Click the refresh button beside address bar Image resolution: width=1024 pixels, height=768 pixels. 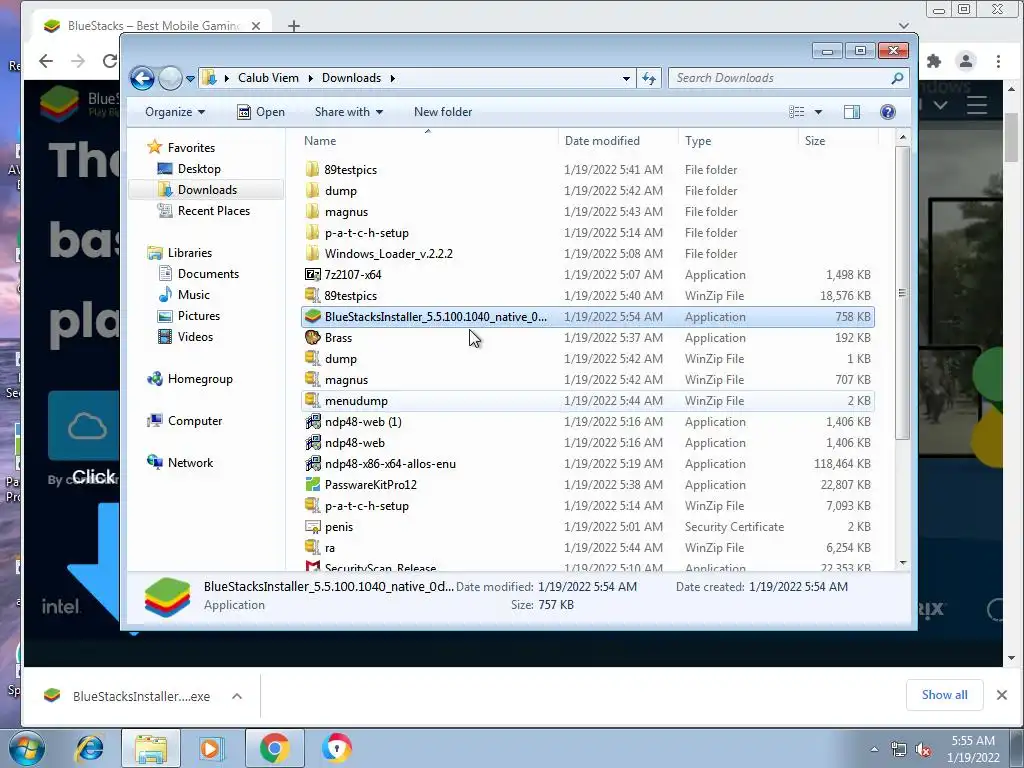pos(648,78)
